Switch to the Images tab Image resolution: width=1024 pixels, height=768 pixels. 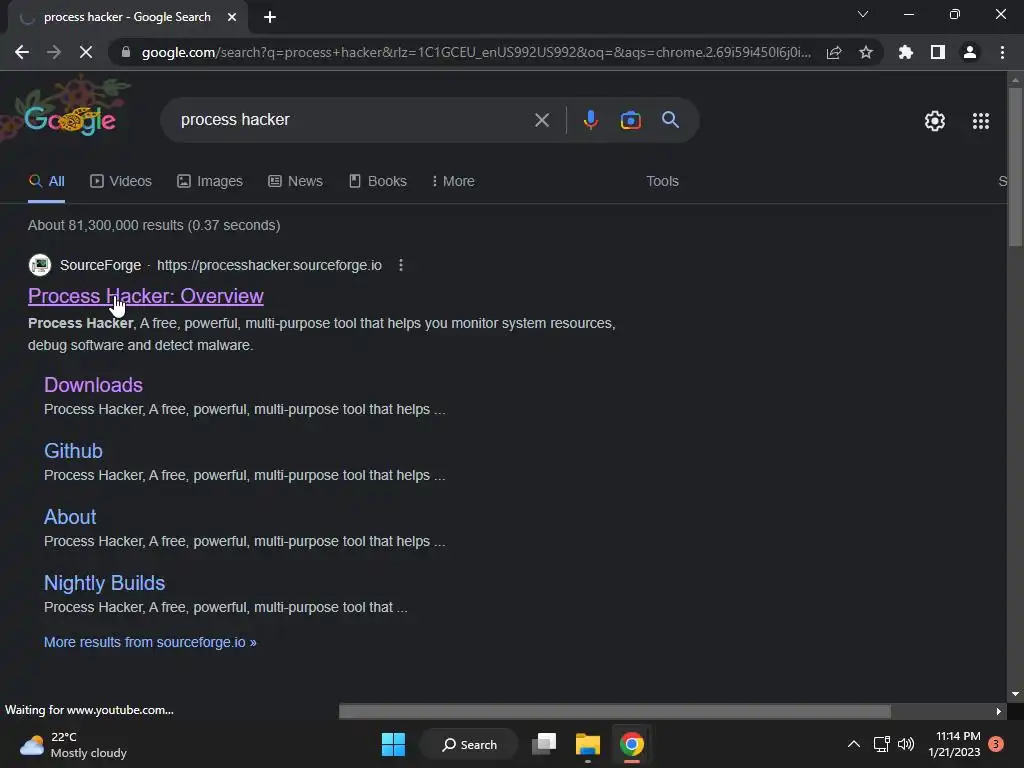tap(210, 182)
